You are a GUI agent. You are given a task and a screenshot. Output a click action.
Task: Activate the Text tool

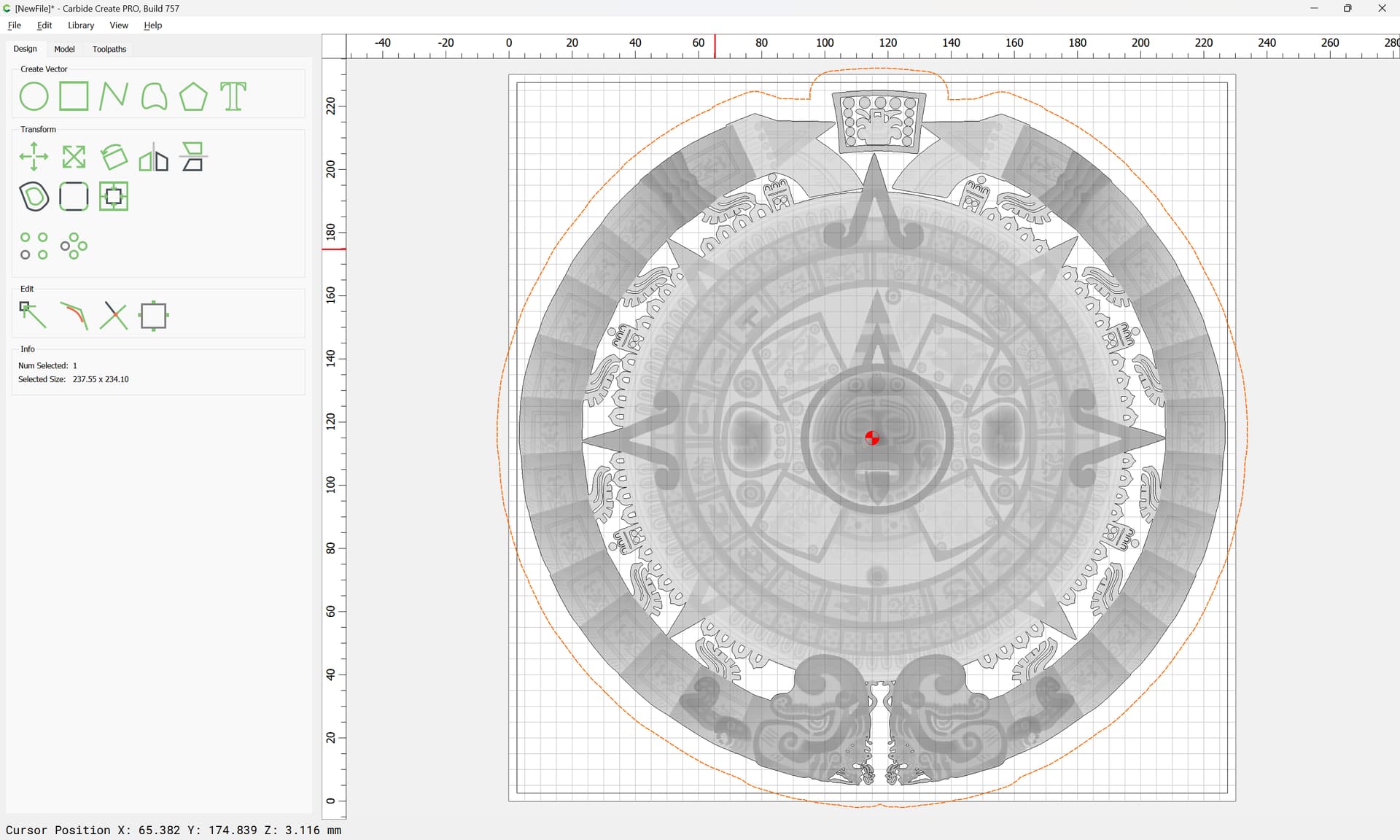(233, 96)
